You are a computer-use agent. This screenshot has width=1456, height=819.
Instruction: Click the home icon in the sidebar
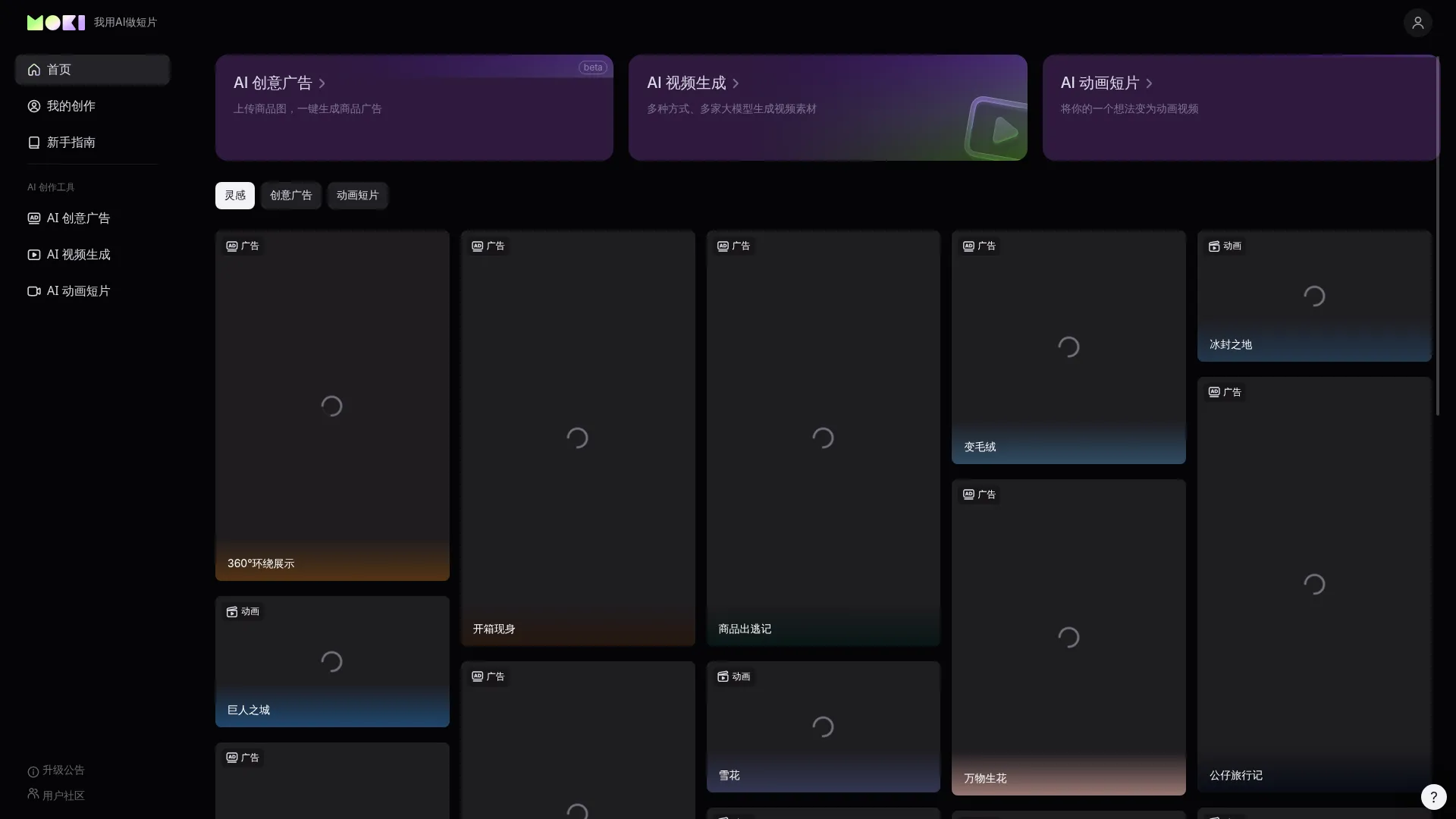[x=34, y=70]
